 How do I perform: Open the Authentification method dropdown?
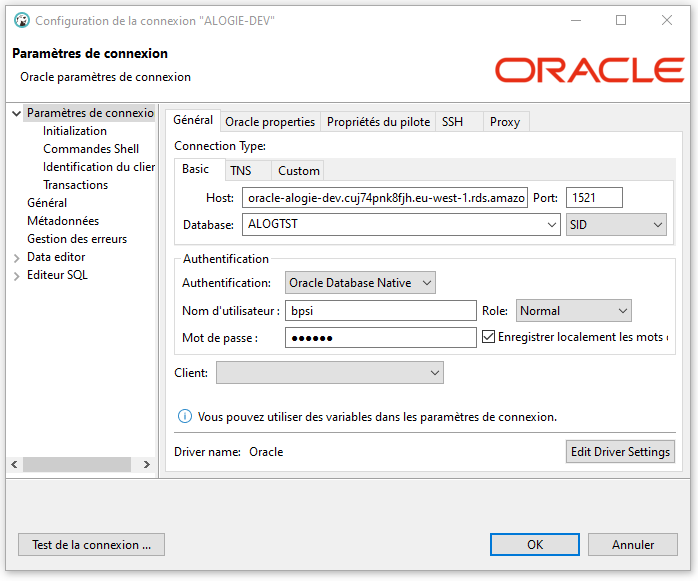point(360,283)
